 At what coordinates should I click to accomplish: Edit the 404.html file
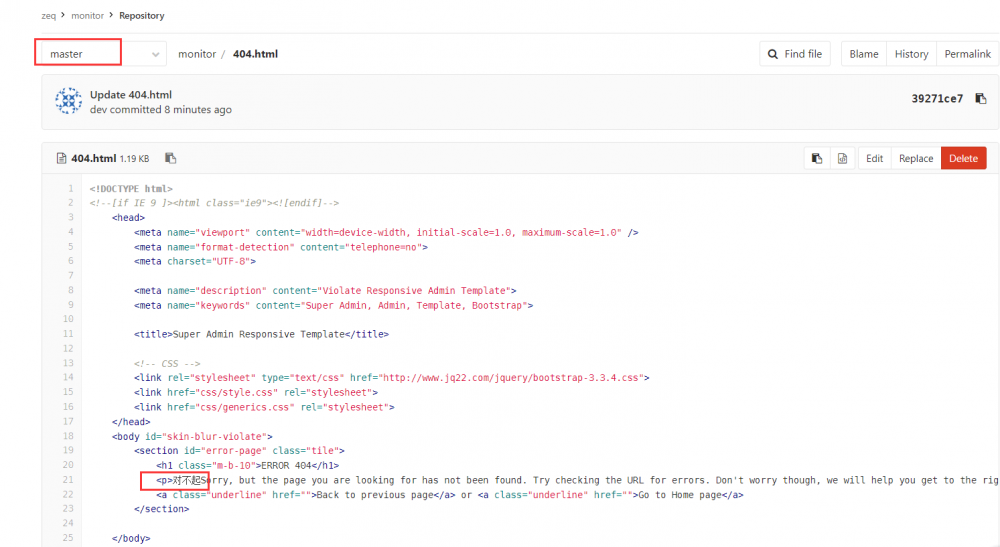(x=874, y=158)
